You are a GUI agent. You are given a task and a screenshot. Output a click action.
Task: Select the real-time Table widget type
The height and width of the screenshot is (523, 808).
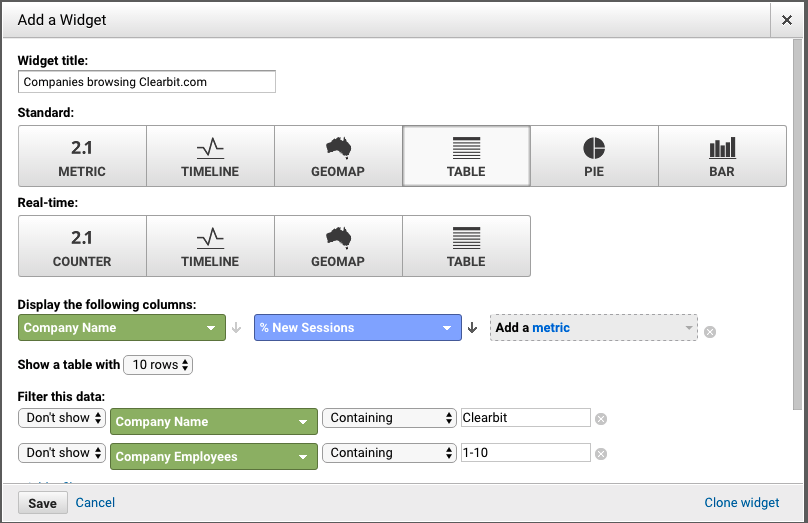[466, 246]
